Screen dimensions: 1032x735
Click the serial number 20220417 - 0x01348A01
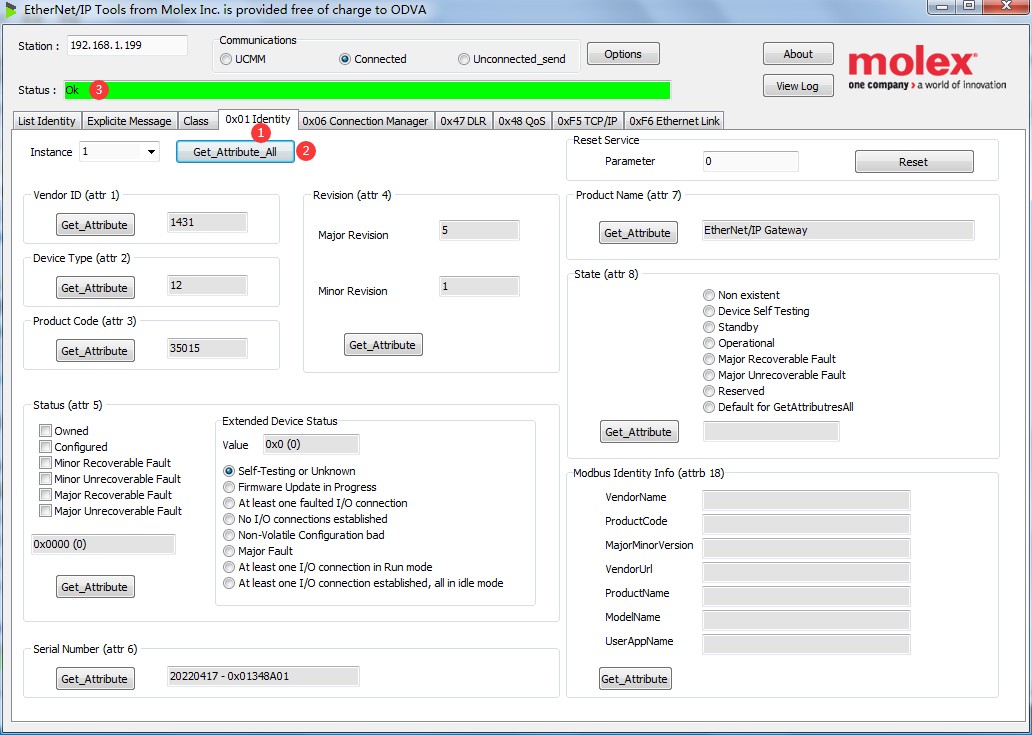[263, 676]
